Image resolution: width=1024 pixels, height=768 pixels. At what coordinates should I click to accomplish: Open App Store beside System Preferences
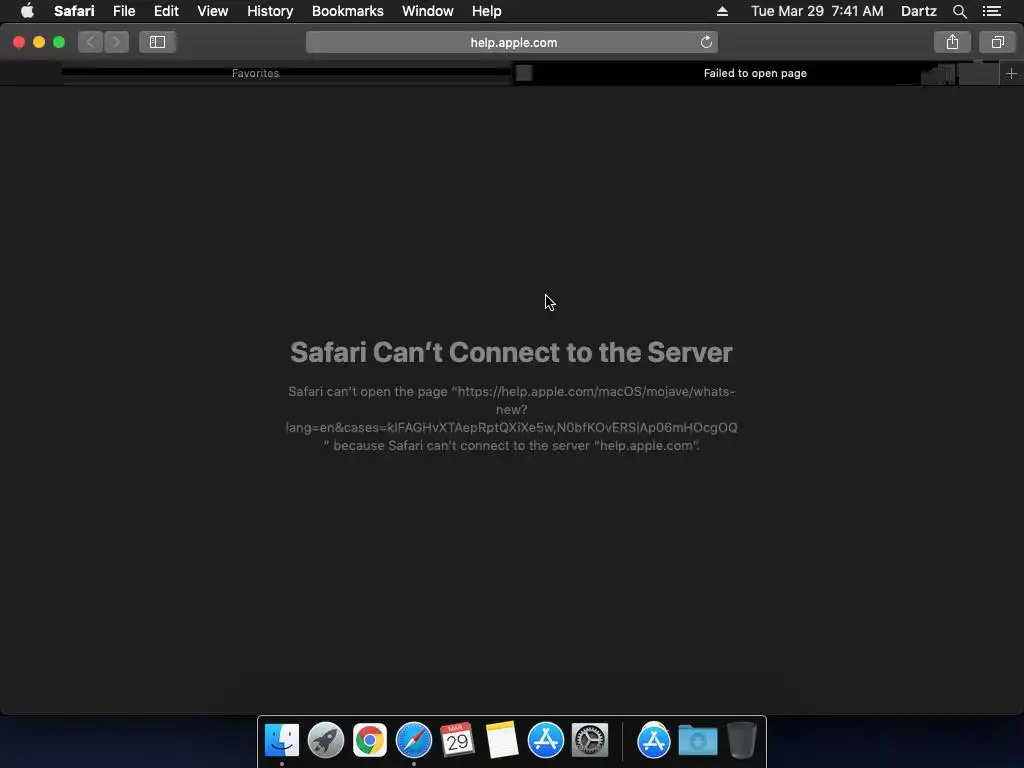pos(546,740)
